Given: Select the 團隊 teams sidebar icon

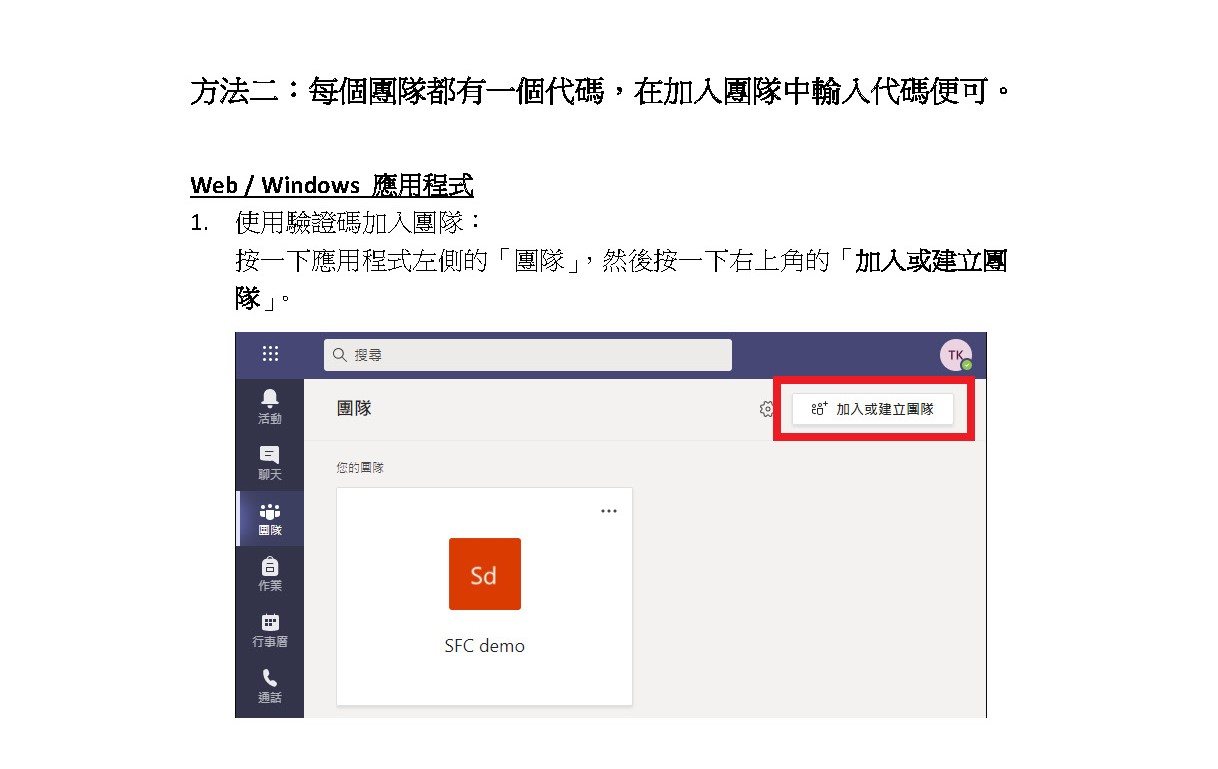Looking at the screenshot, I should (270, 519).
